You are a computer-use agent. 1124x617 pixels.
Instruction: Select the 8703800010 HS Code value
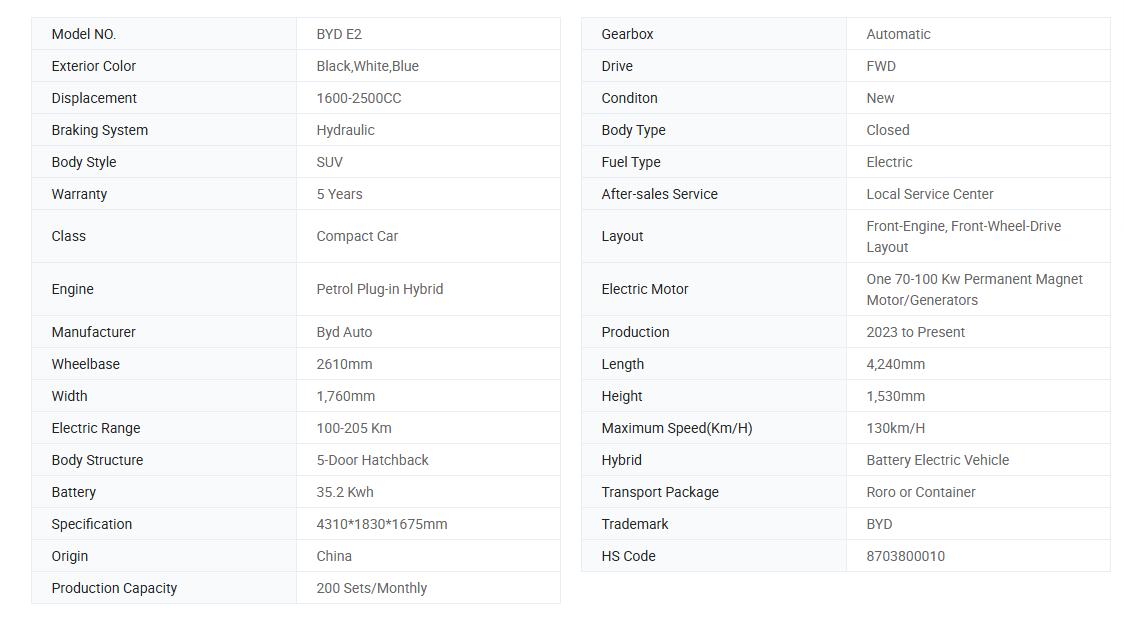coord(905,556)
